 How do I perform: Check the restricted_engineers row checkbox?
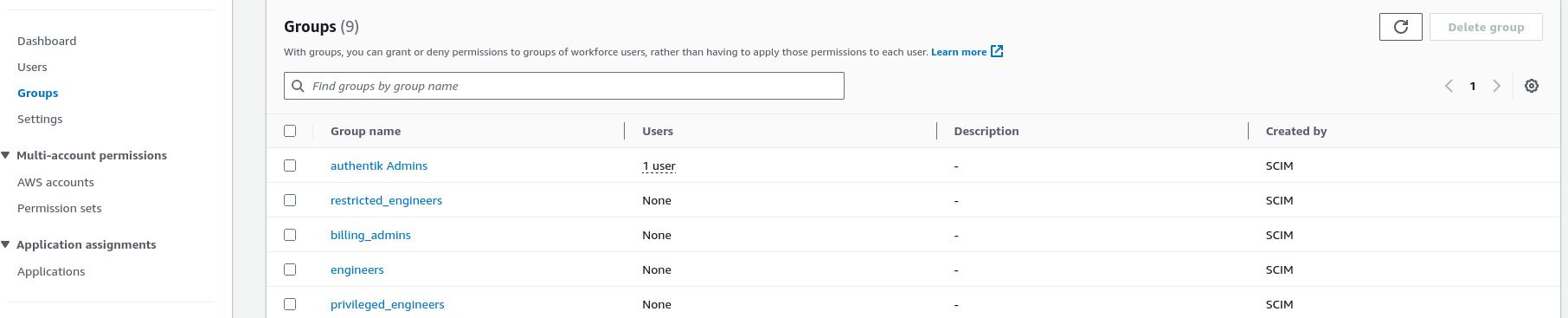(x=290, y=200)
